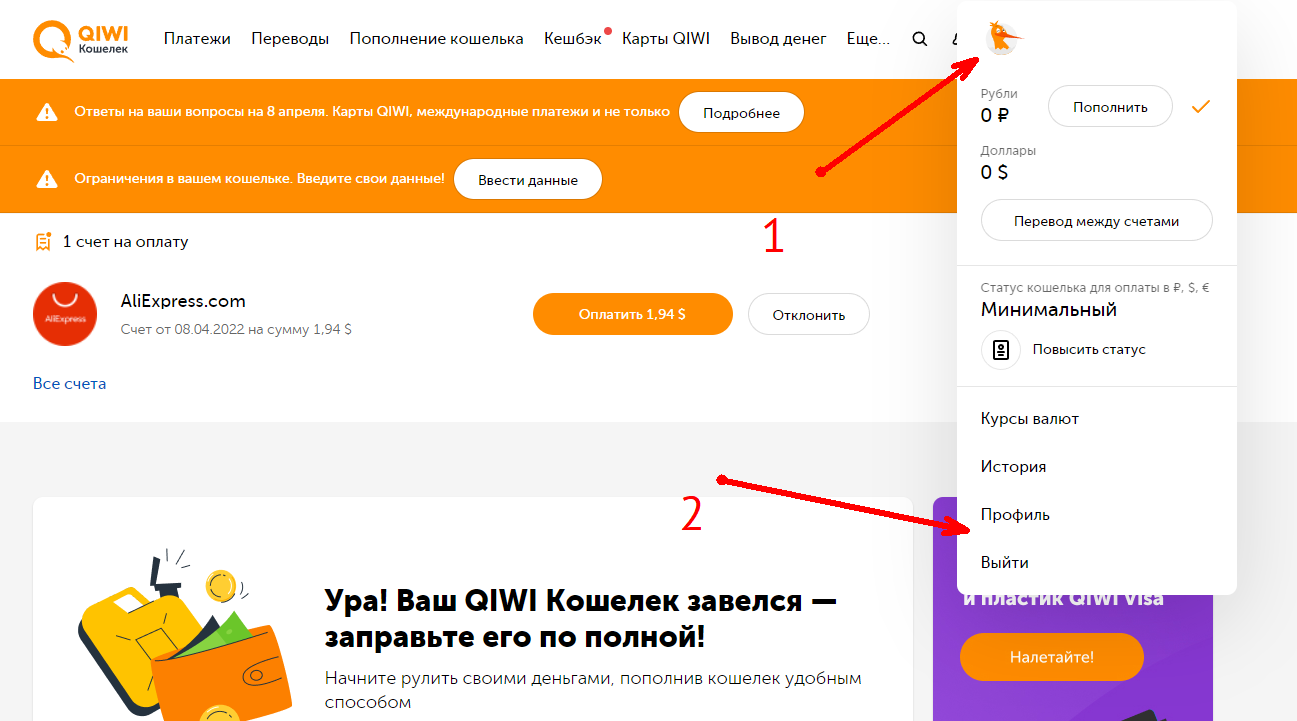The height and width of the screenshot is (721, 1297).
Task: Select Профиль in the profile menu
Action: pos(1015,515)
